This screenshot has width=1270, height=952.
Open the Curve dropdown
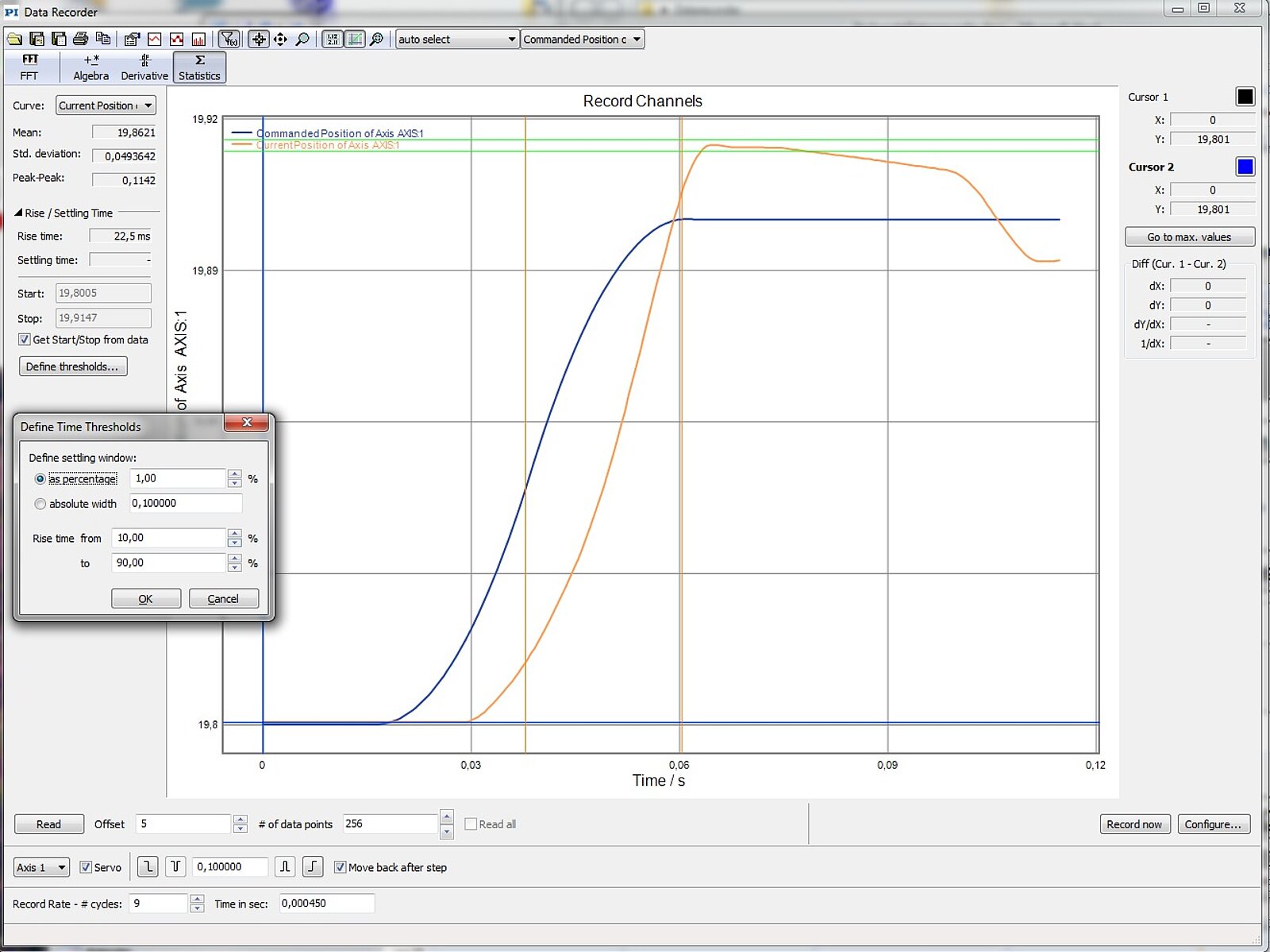coord(106,106)
